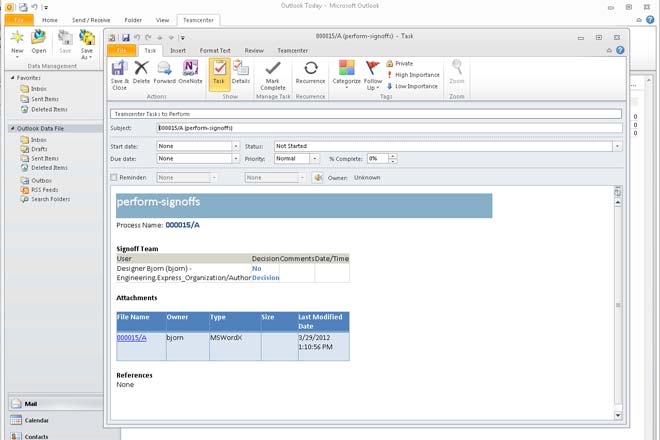Switch to Contacts navigation pane
The height and width of the screenshot is (440, 660).
tap(56, 436)
